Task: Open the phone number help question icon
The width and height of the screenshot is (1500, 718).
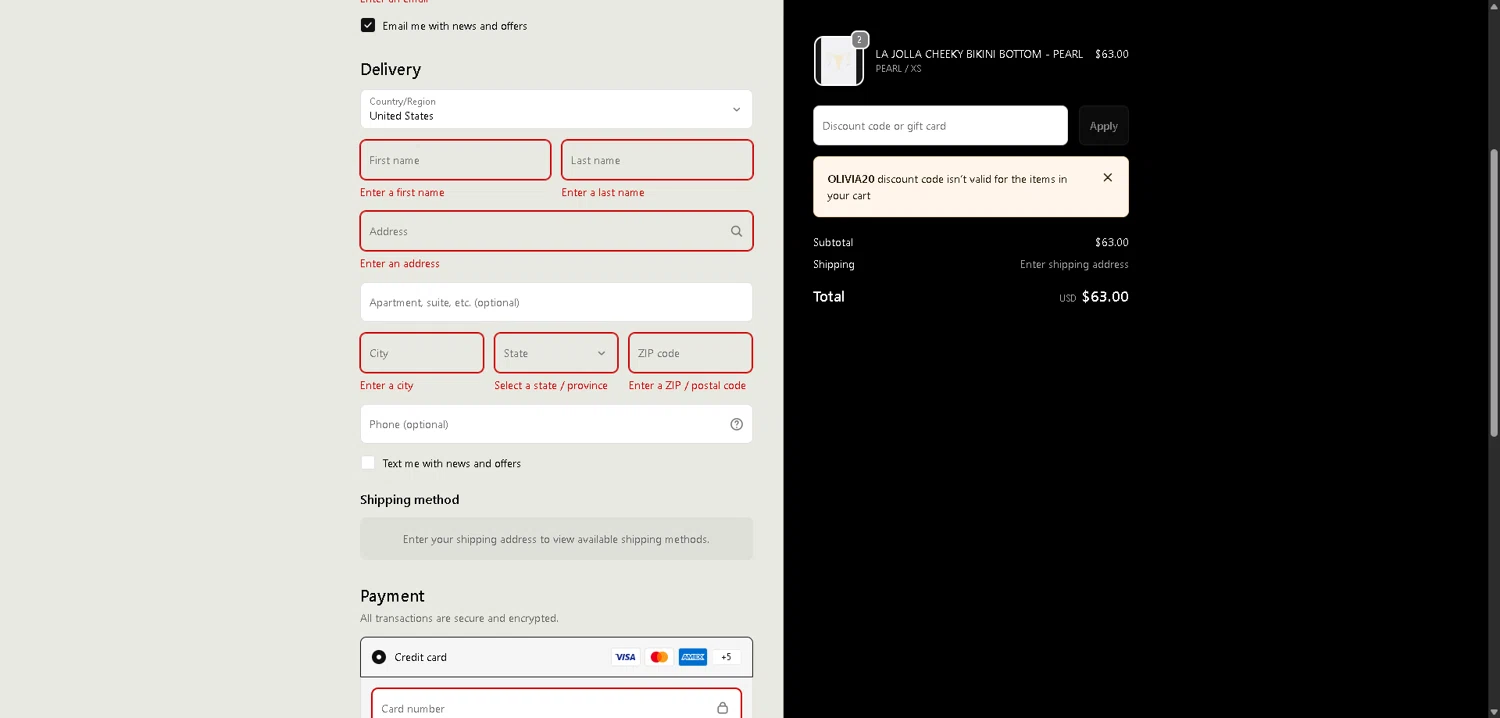Action: 736,424
